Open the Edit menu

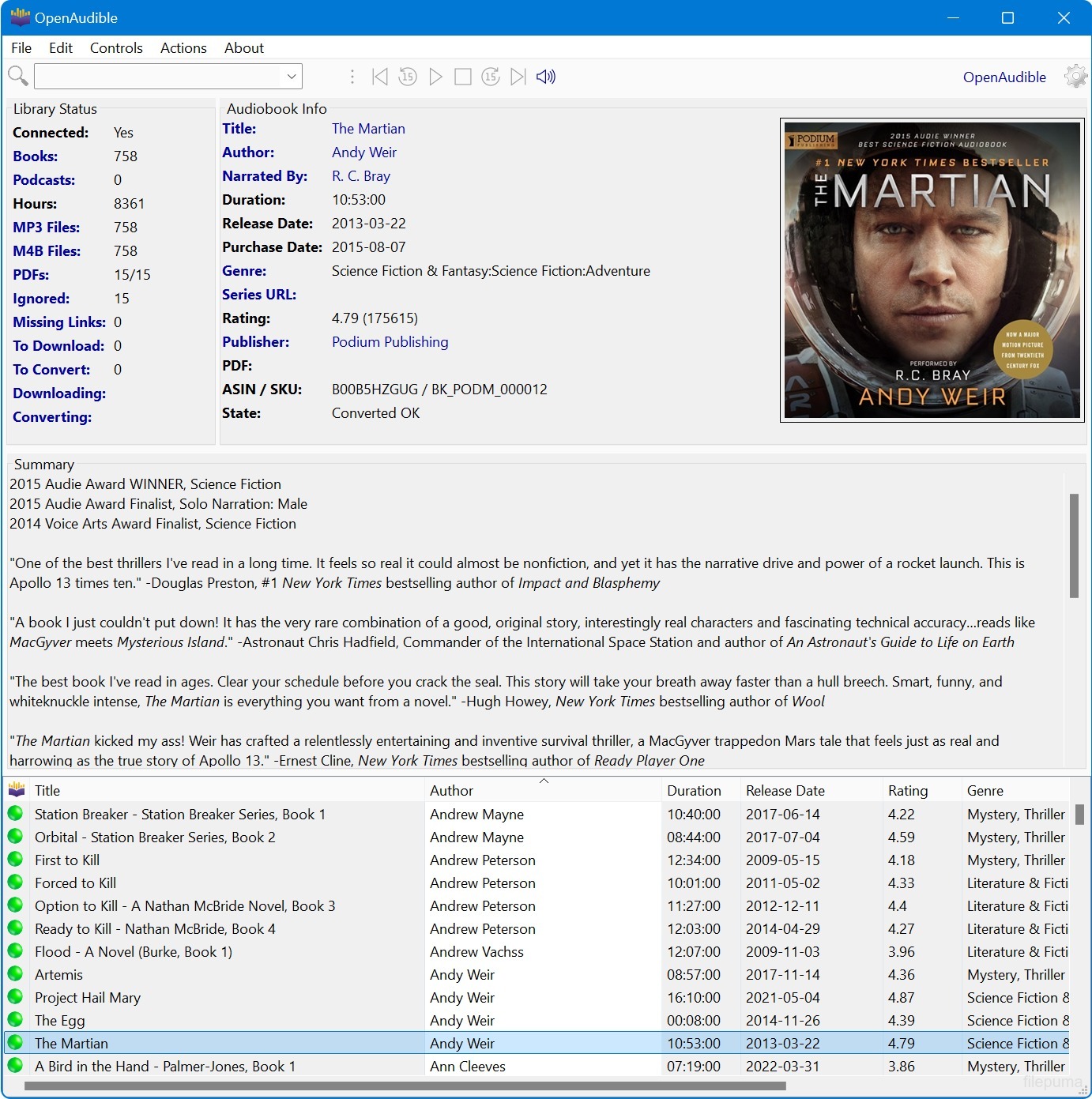click(61, 48)
